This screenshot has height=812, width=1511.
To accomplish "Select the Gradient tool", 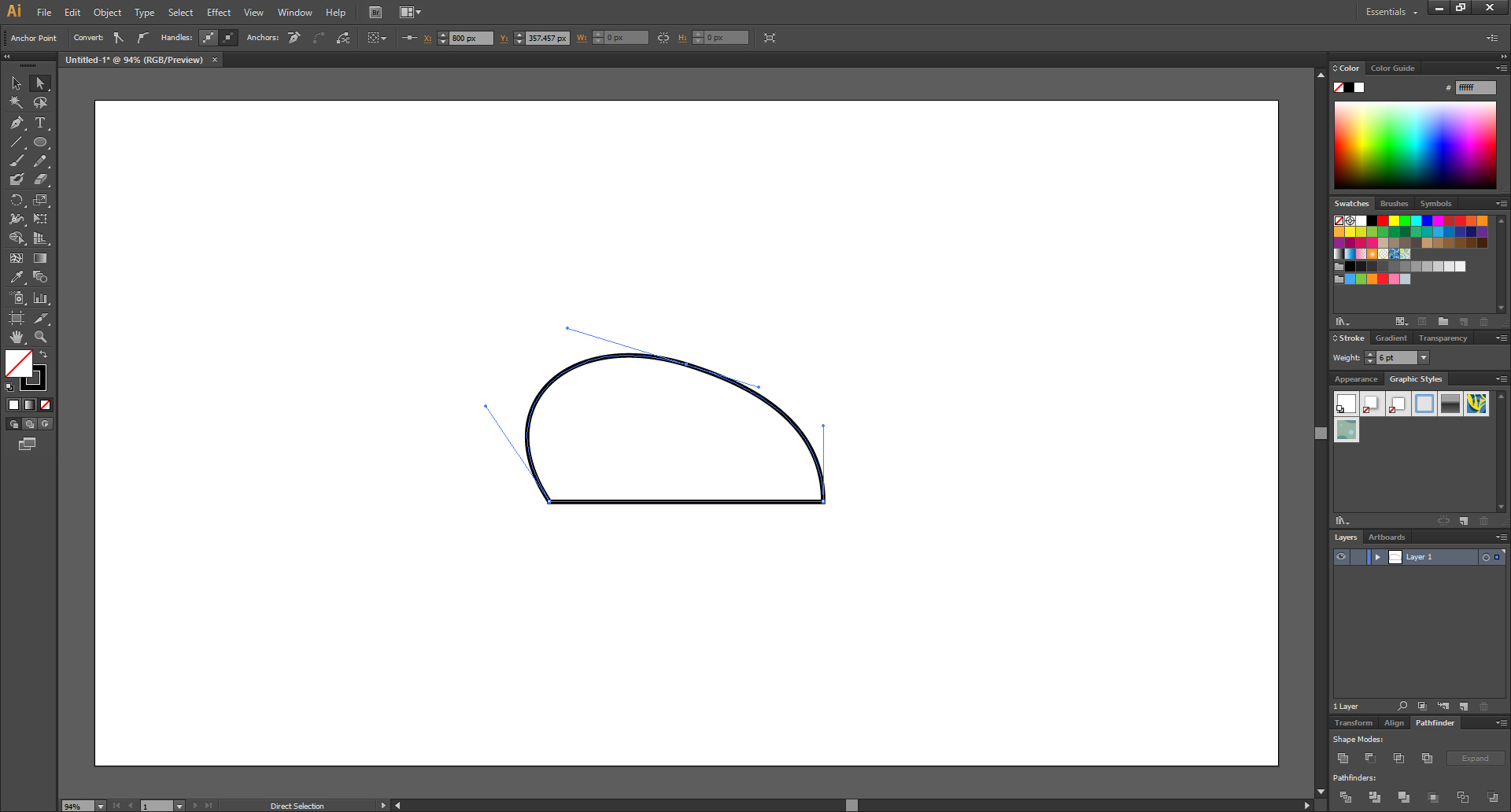I will click(x=40, y=258).
